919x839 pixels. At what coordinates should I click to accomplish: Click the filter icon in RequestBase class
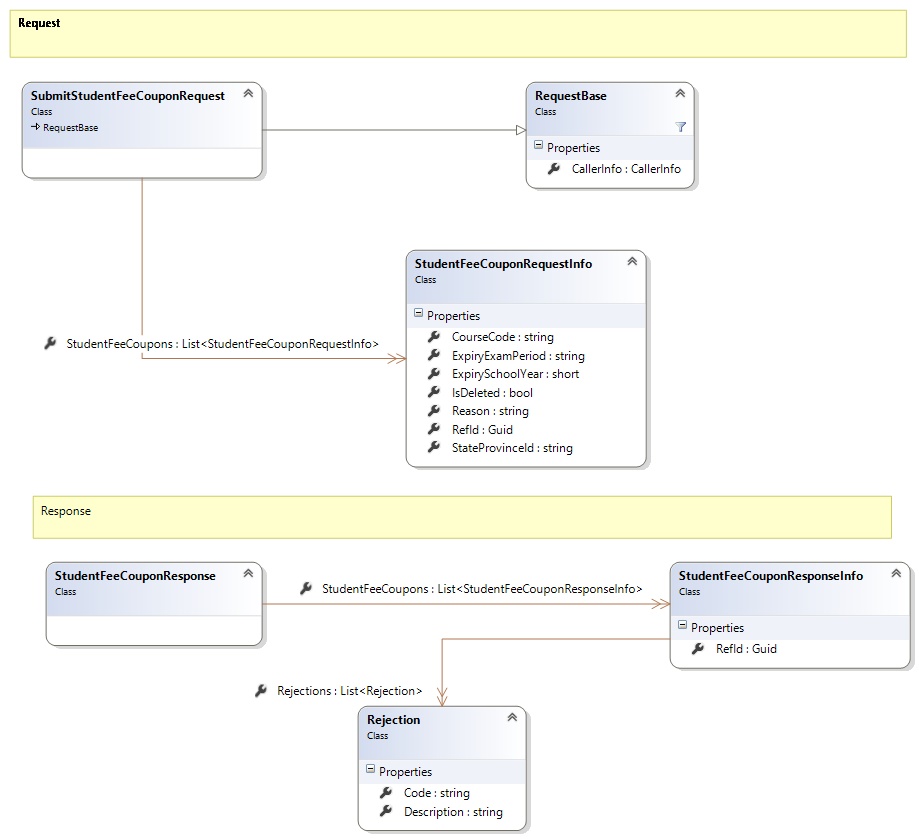click(680, 127)
